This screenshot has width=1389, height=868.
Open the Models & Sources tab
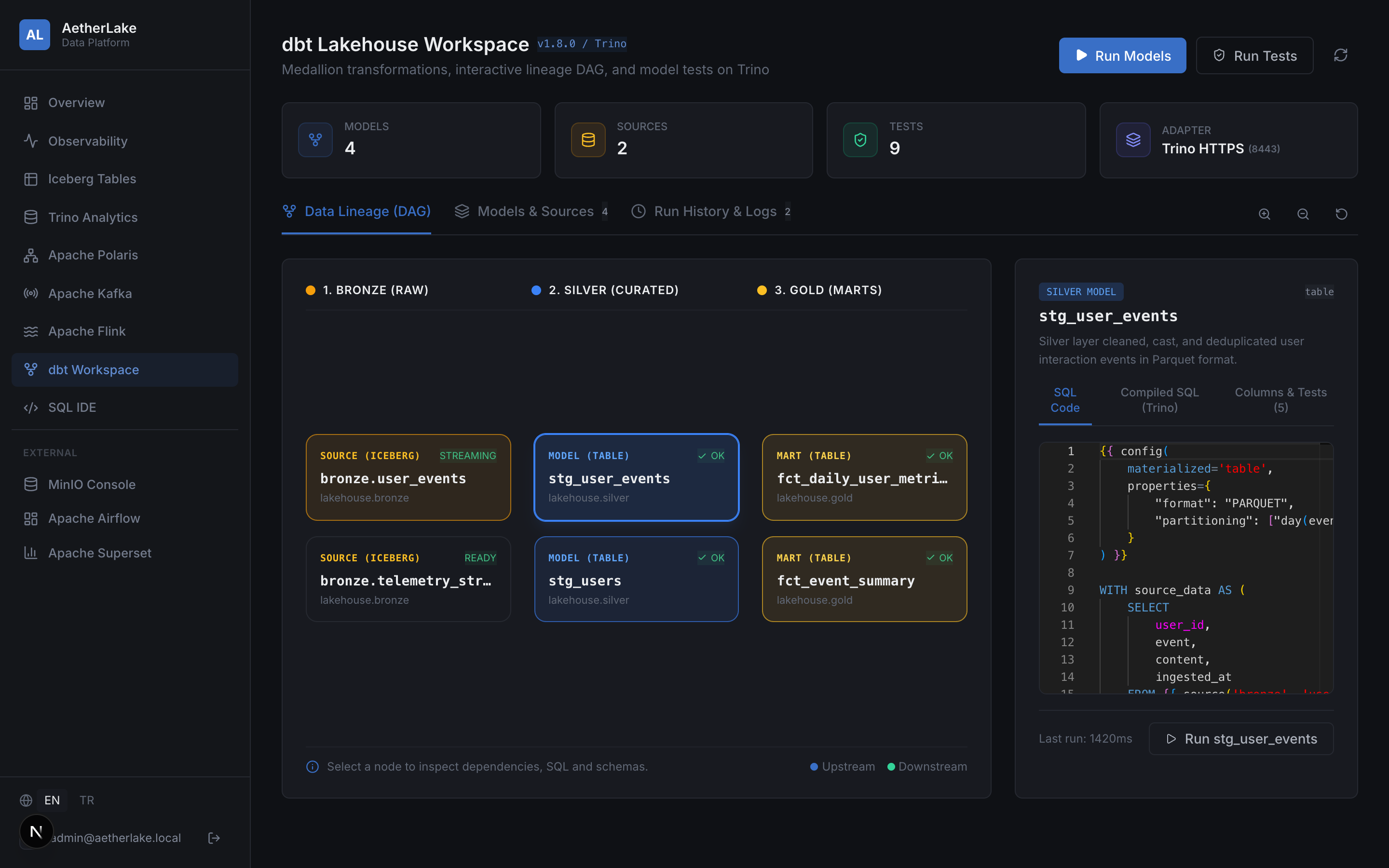coord(531,212)
